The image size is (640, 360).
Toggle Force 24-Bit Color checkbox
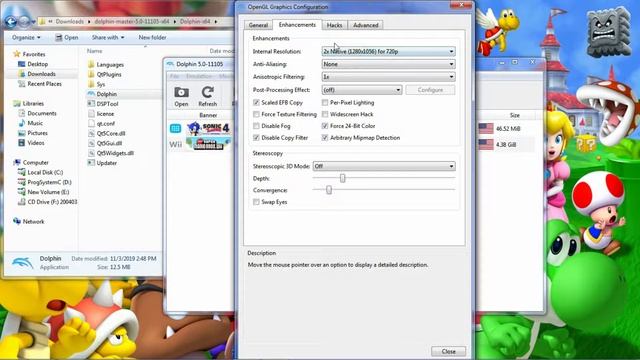(325, 126)
